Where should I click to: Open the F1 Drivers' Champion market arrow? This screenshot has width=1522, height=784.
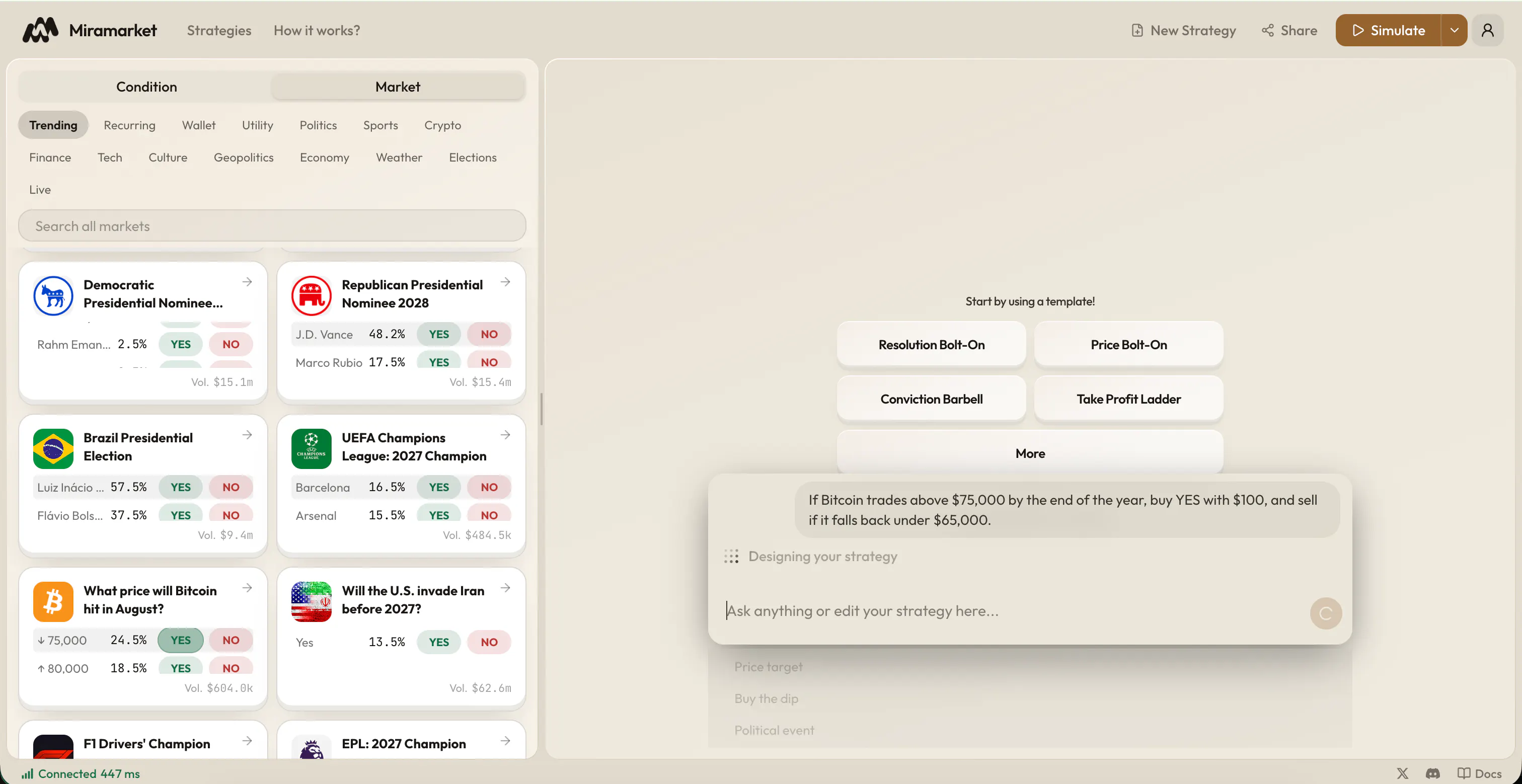click(248, 741)
